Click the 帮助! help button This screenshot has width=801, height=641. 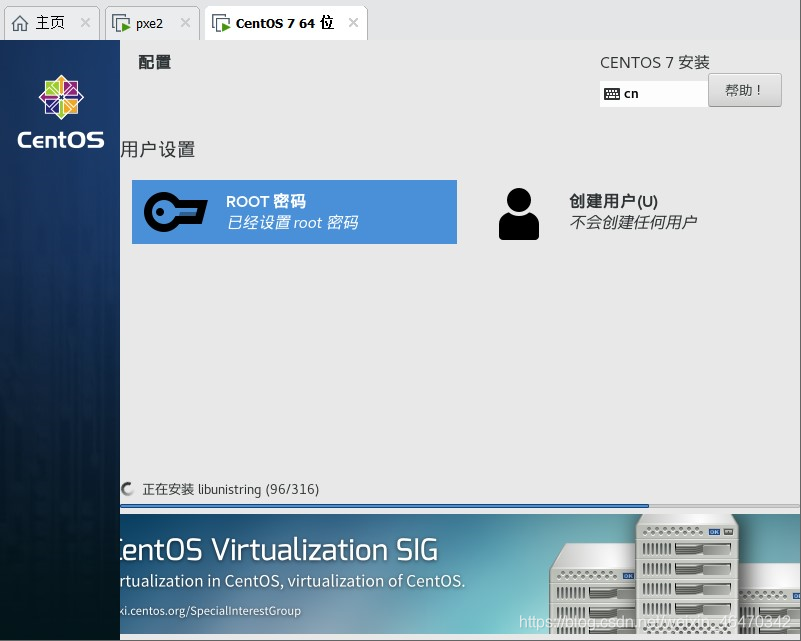coord(744,90)
